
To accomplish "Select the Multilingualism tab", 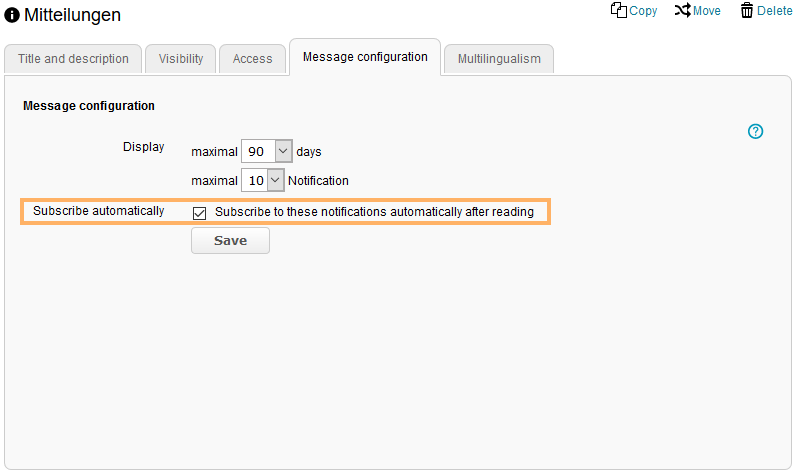I will pos(499,59).
